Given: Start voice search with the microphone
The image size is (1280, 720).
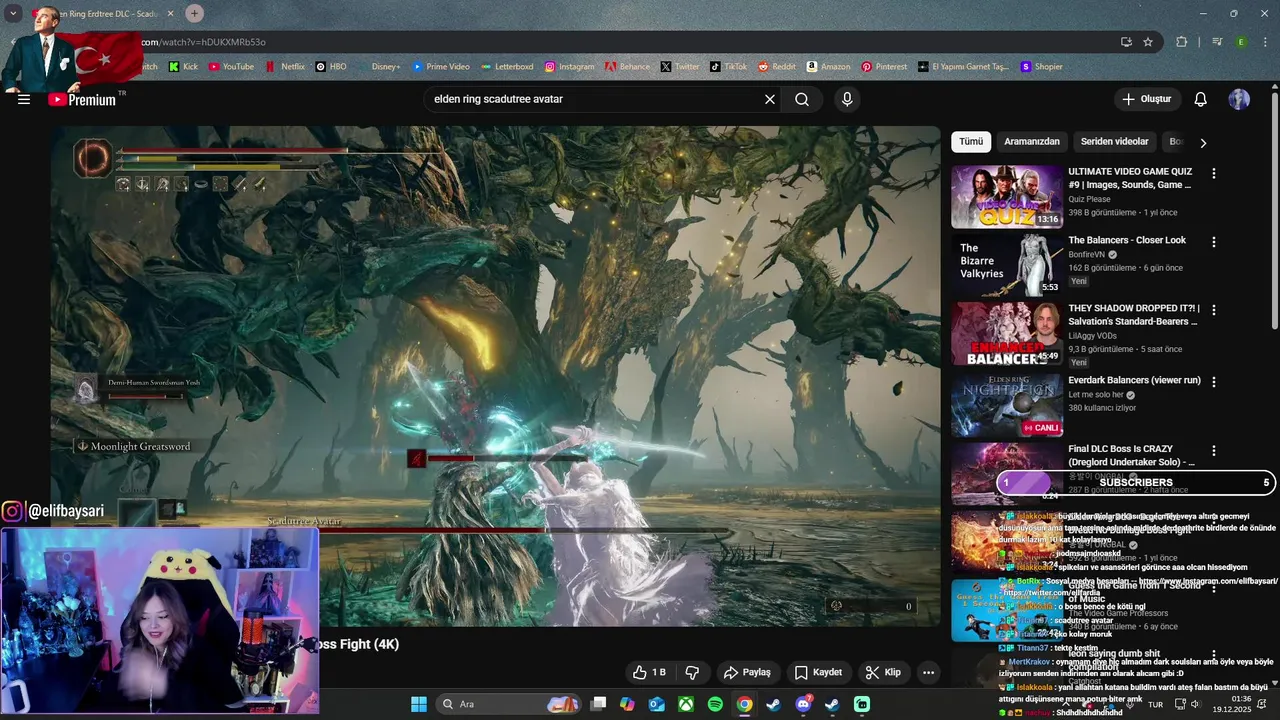Looking at the screenshot, I should coord(847,100).
